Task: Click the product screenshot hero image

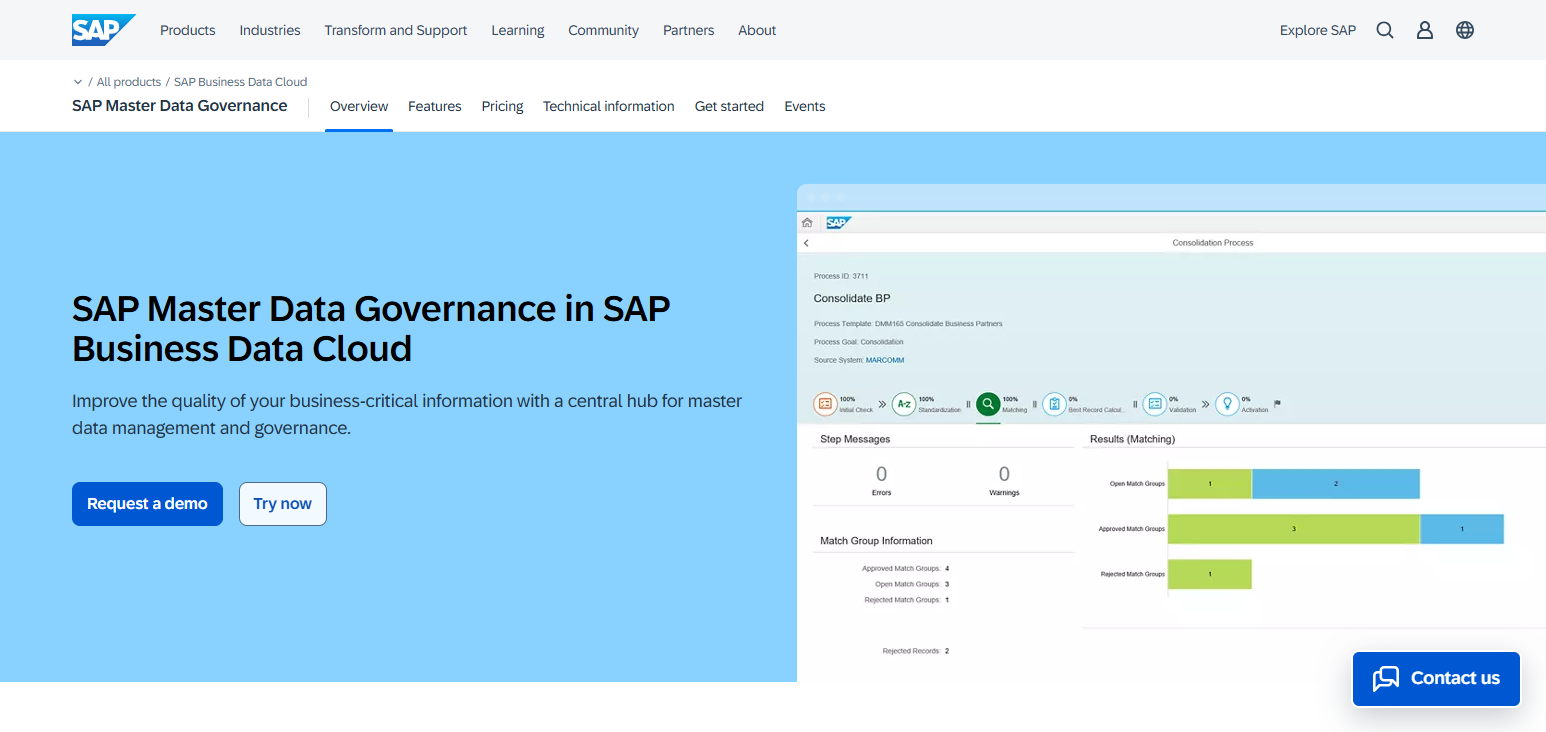Action: click(x=1171, y=433)
